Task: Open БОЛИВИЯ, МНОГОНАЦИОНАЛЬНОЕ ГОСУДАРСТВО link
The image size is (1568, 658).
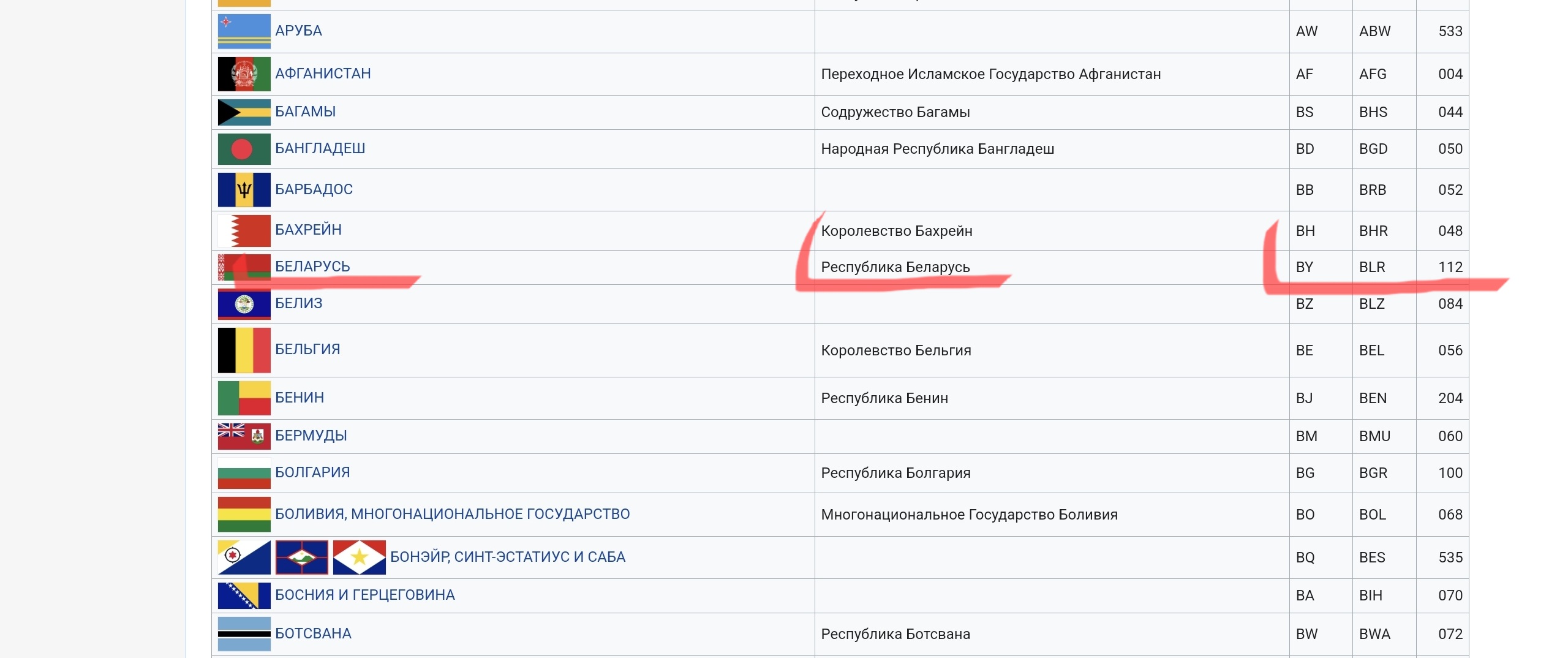Action: click(452, 514)
